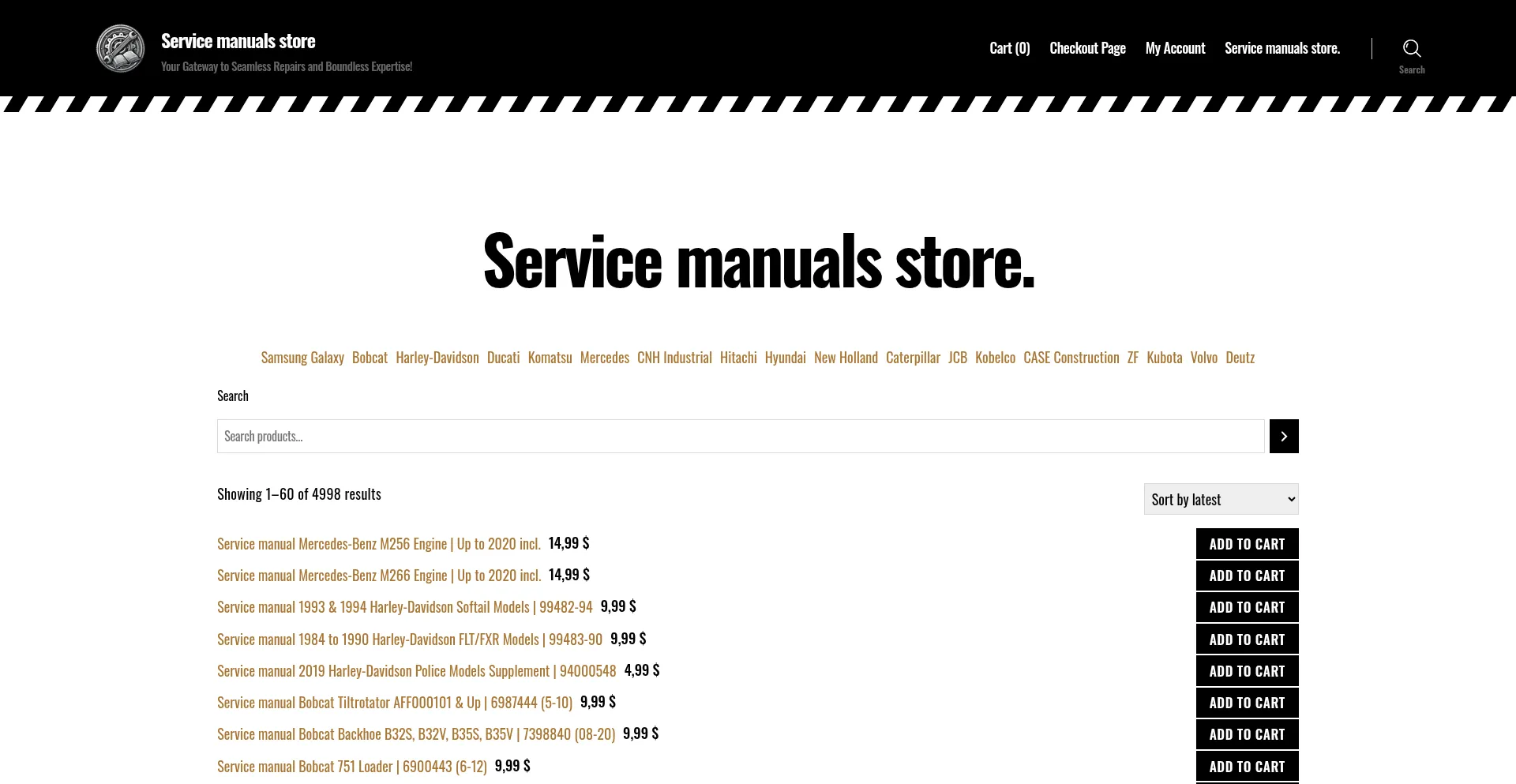Click the large Service manuals store. heading

(759, 261)
